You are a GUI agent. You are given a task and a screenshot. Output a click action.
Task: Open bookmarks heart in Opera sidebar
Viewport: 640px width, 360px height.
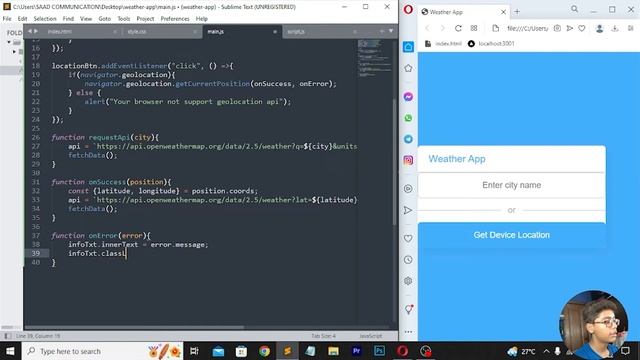coord(408,238)
